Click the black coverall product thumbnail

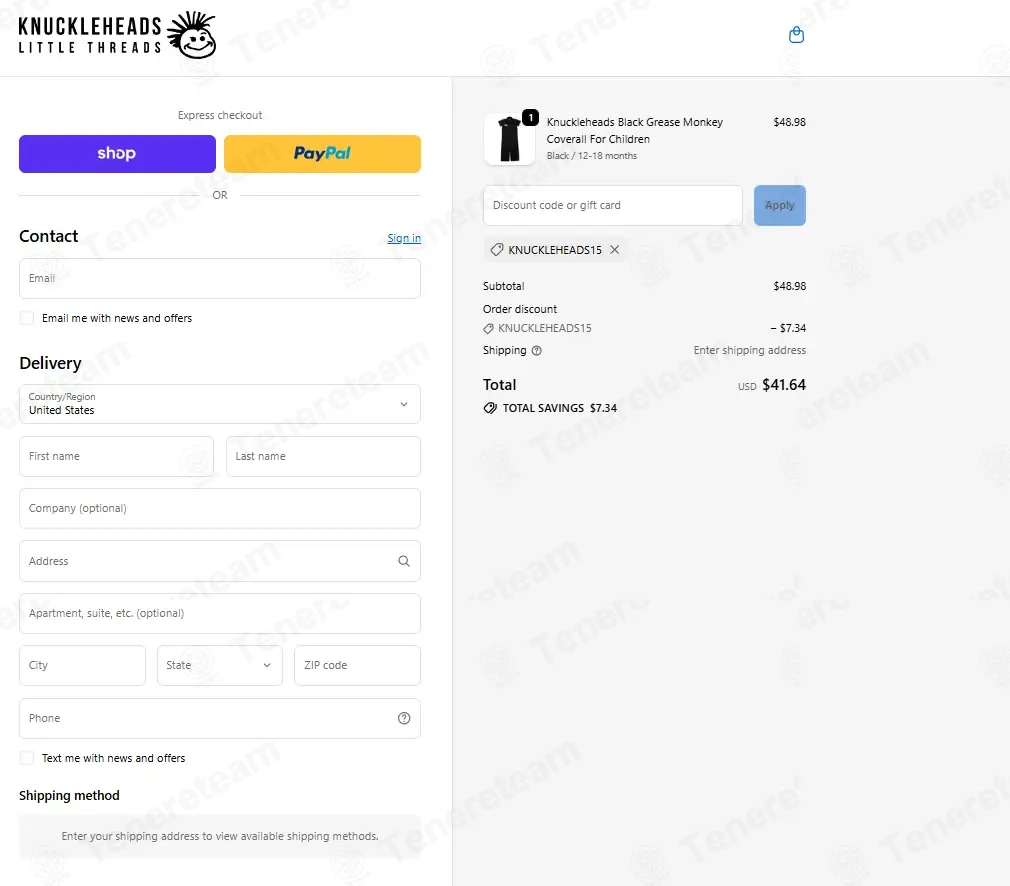coord(510,139)
